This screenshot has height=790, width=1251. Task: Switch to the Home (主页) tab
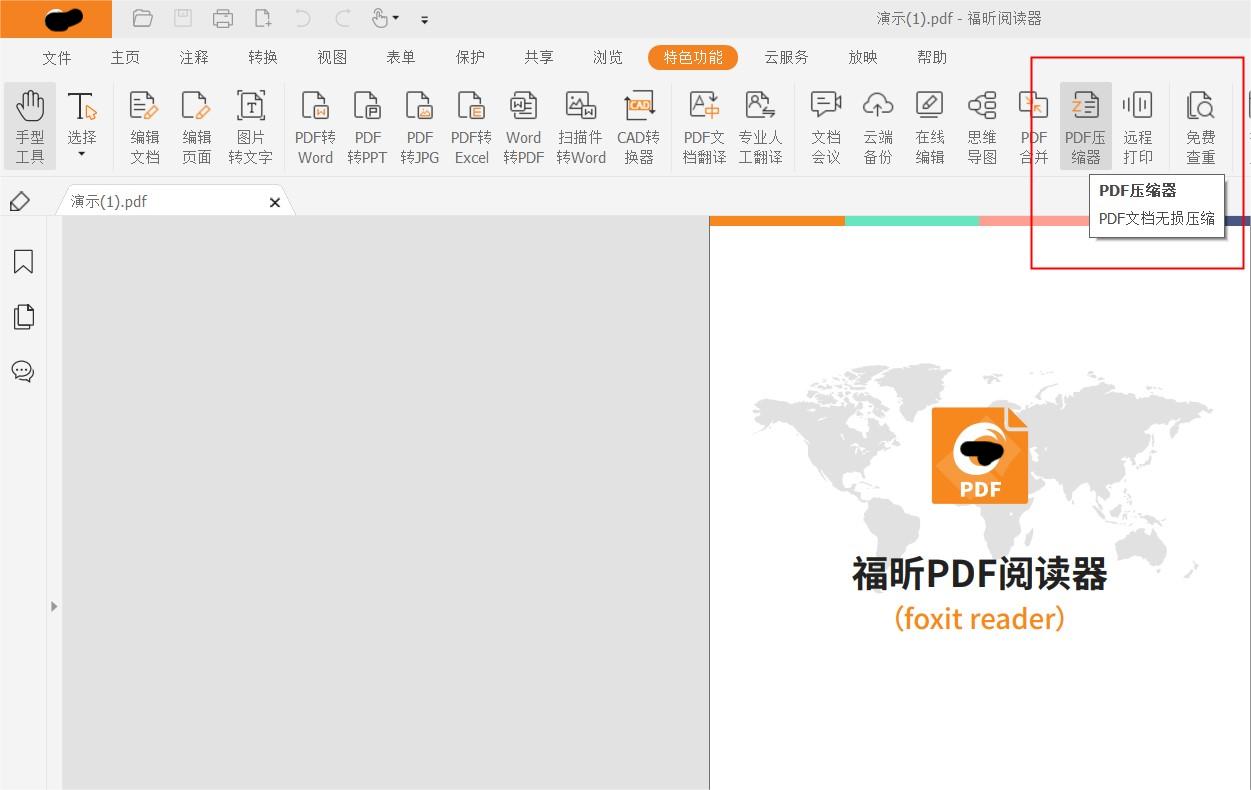(x=125, y=57)
